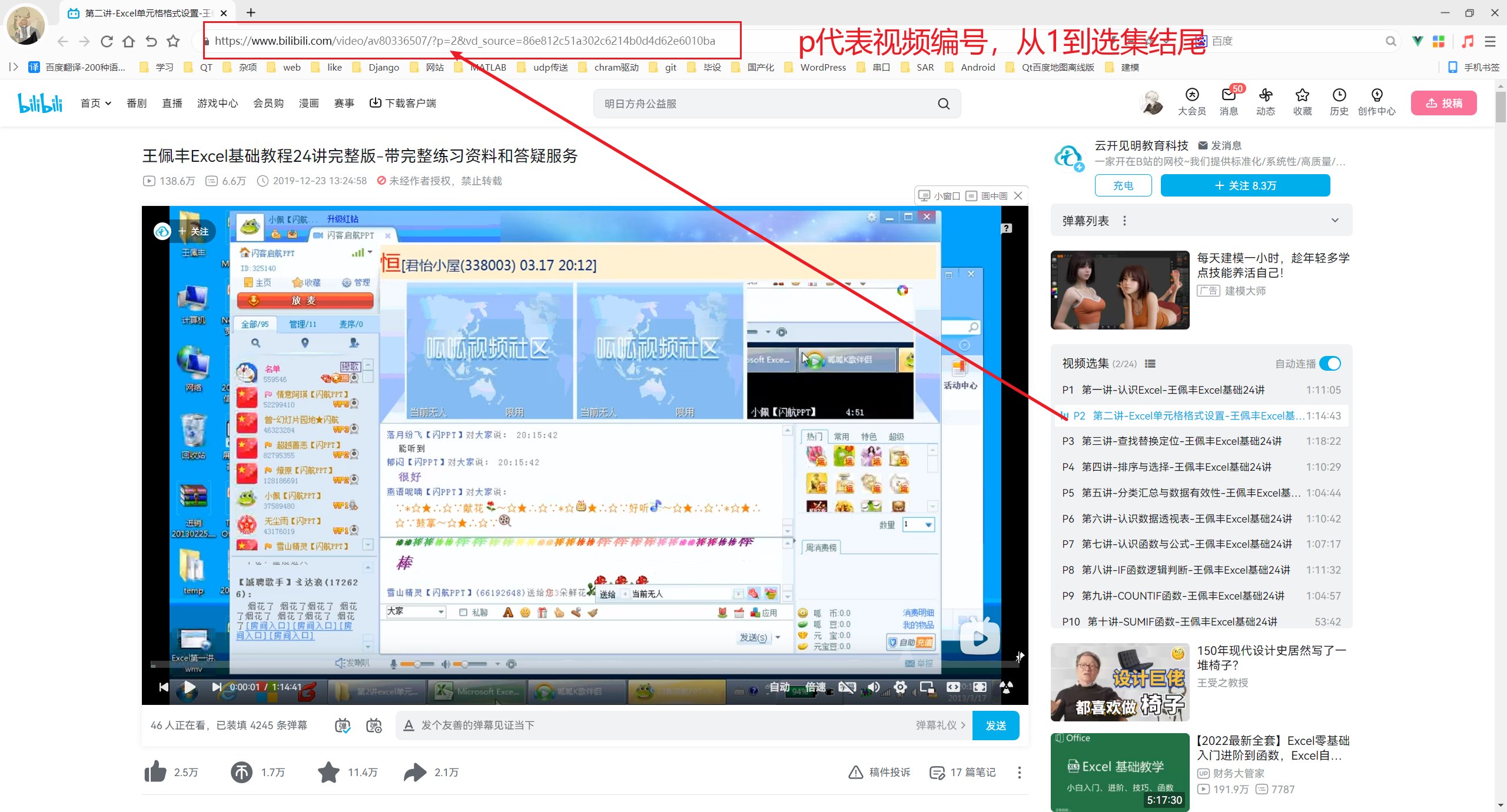1507x812 pixels.
Task: Toggle the 自动连播 autoplay switch
Action: (x=1330, y=364)
